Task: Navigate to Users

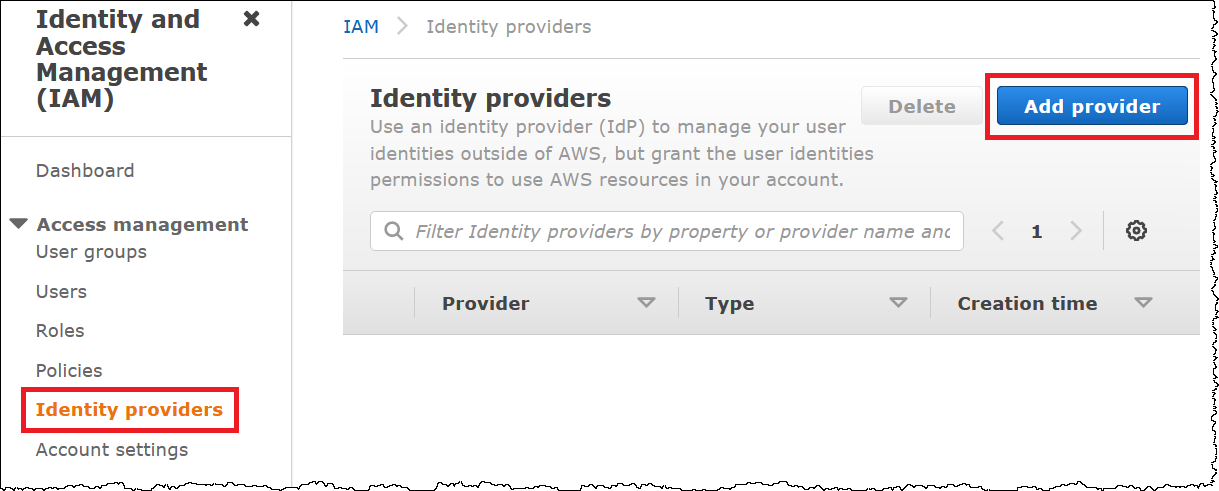Action: (61, 292)
